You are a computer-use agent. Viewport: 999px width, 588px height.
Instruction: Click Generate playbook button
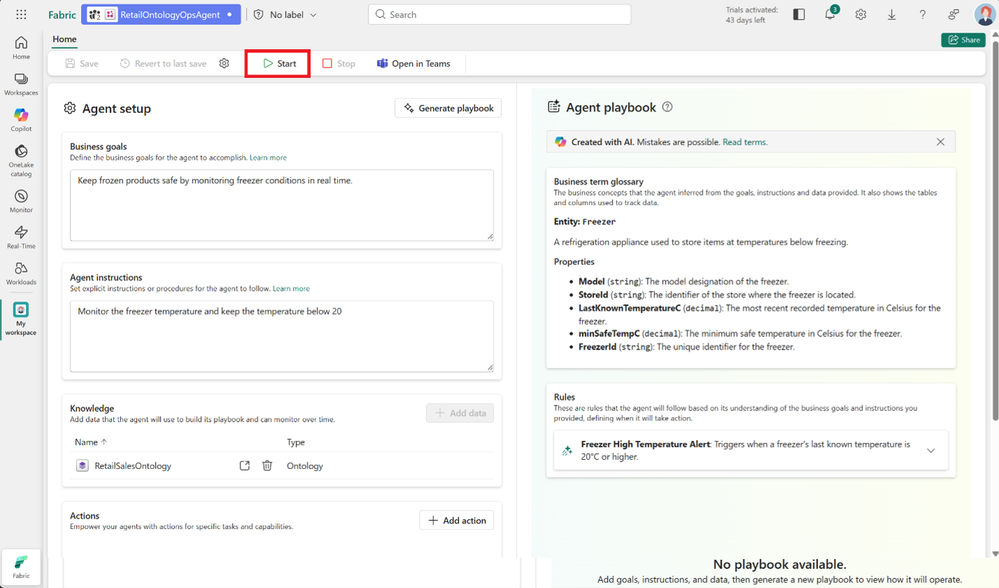[449, 108]
